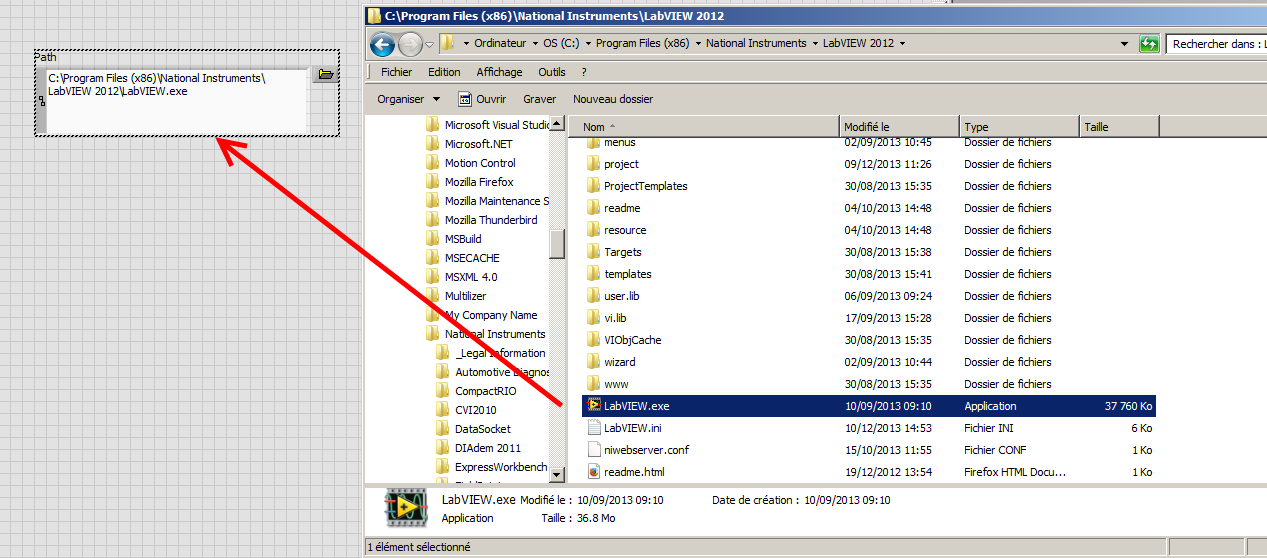Select MSXML 4.0 in folder tree
This screenshot has height=558, width=1267.
click(x=471, y=277)
